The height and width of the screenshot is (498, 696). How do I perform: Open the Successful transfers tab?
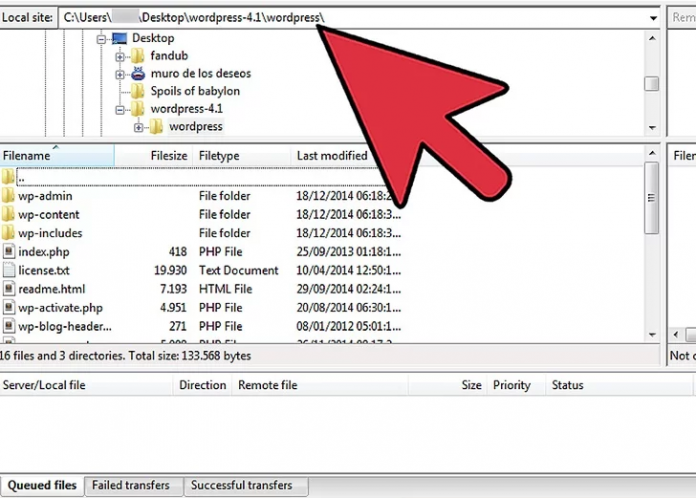click(x=241, y=486)
